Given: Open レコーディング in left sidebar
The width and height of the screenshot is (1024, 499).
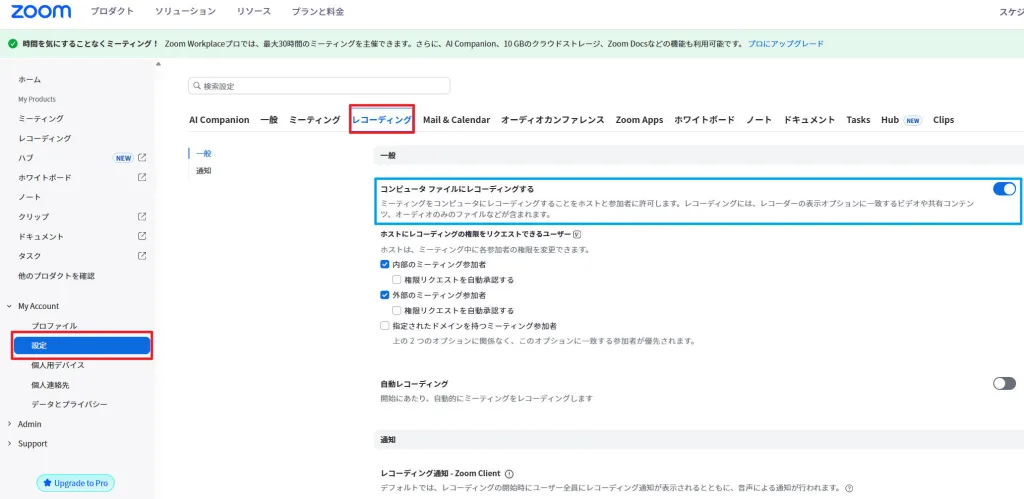Looking at the screenshot, I should (x=44, y=138).
